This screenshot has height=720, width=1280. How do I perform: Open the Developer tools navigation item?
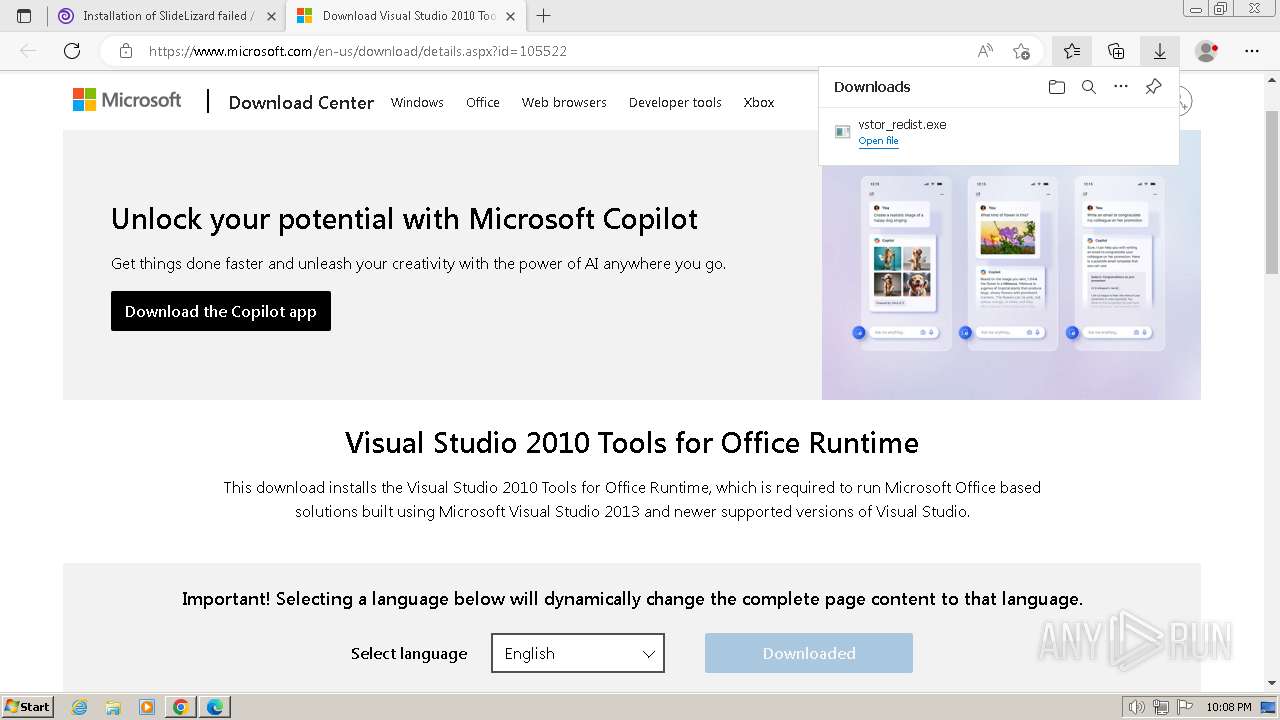pos(675,102)
